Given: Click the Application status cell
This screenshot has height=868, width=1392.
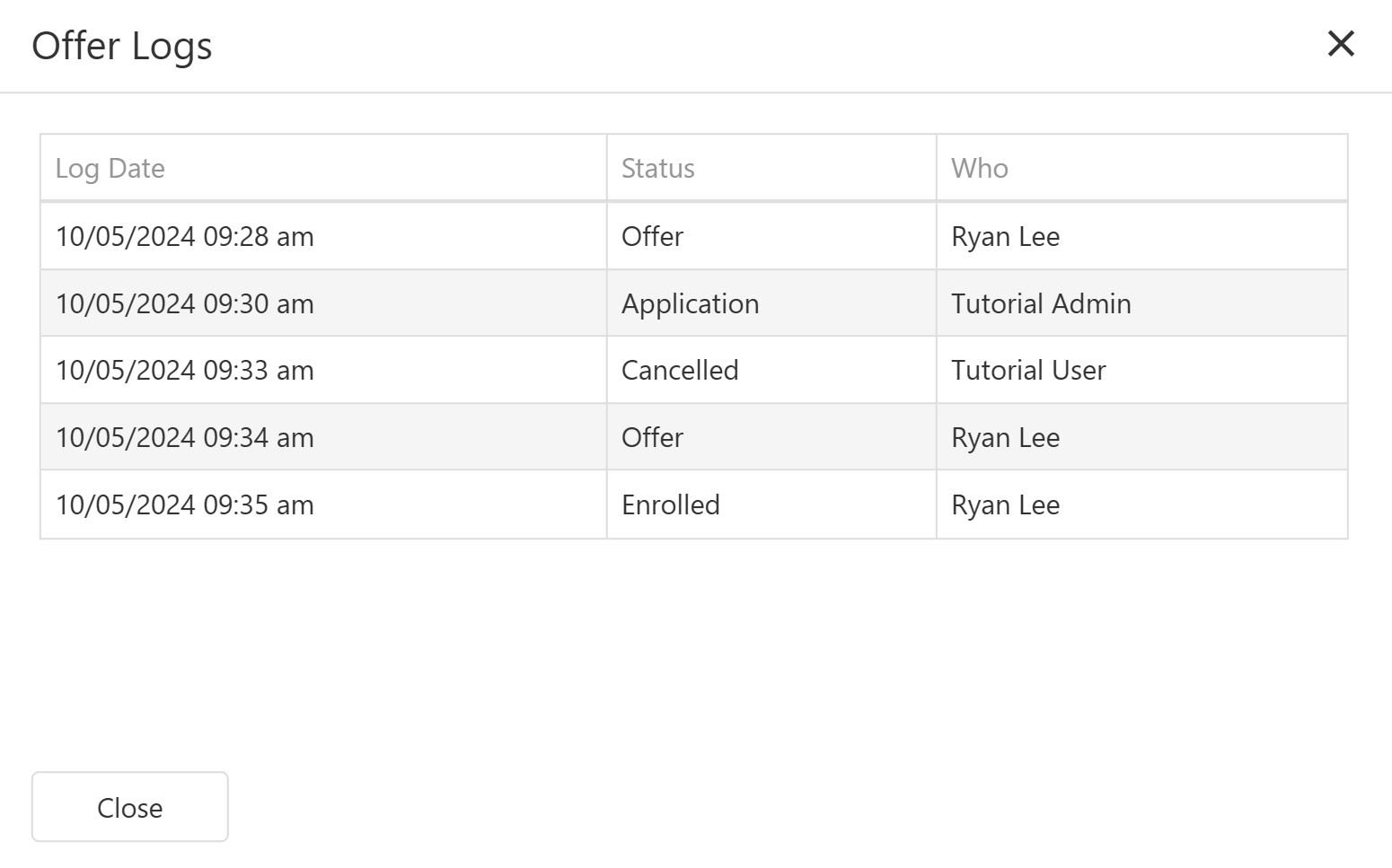Looking at the screenshot, I should pyautogui.click(x=690, y=304).
